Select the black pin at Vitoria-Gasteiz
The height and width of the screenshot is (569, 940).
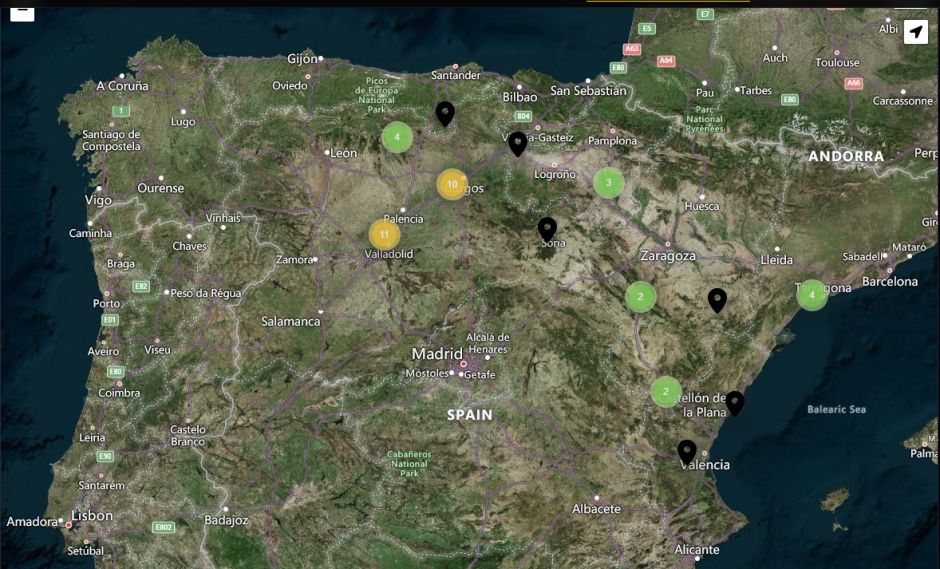coord(517,144)
